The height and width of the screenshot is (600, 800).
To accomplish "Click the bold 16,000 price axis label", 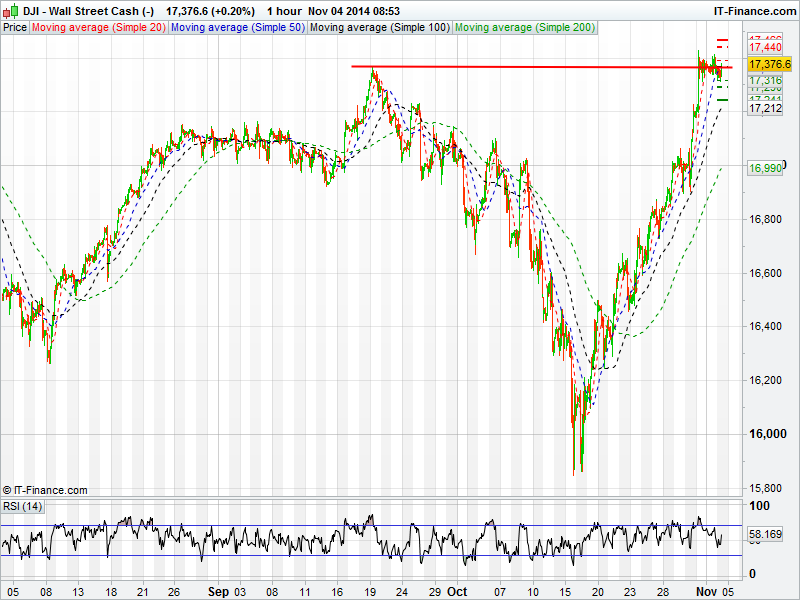I will [x=767, y=434].
